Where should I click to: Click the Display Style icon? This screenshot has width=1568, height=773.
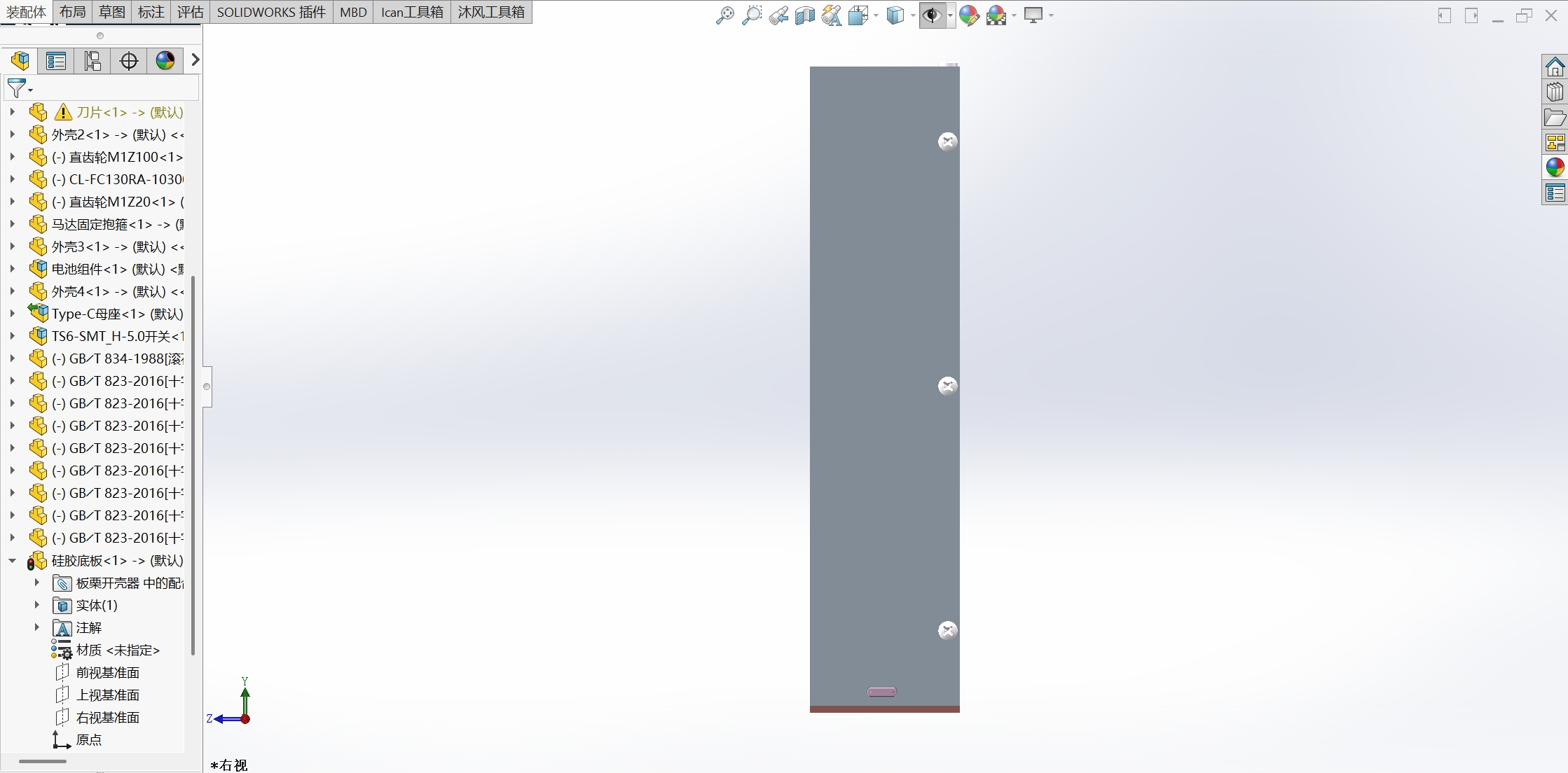click(895, 15)
